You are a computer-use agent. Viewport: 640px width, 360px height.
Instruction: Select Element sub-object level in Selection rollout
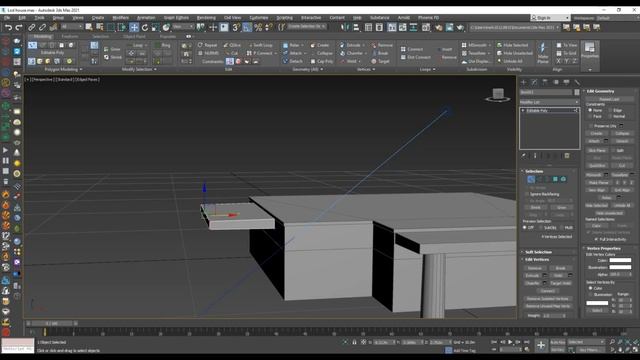pos(563,179)
